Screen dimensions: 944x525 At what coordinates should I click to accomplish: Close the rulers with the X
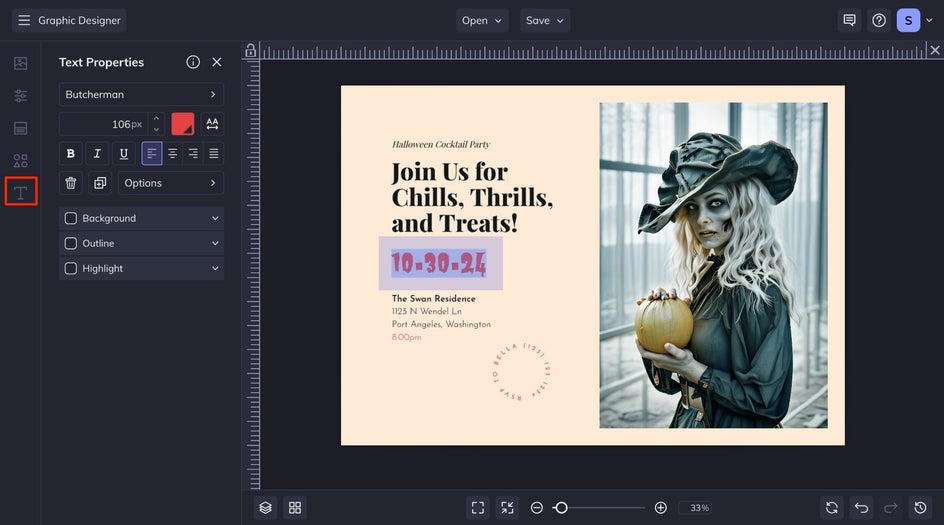[934, 50]
